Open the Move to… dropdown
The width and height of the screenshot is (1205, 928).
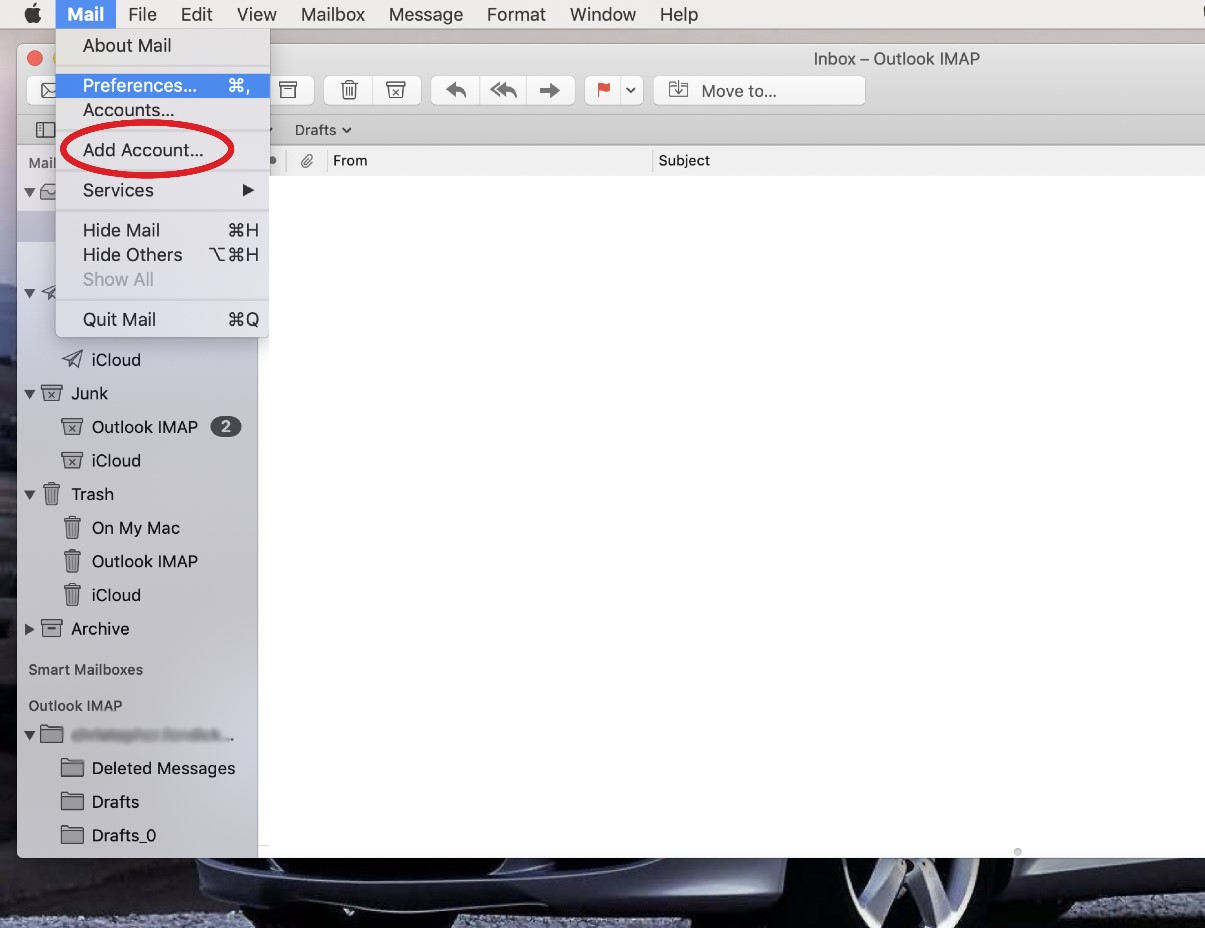coord(759,90)
